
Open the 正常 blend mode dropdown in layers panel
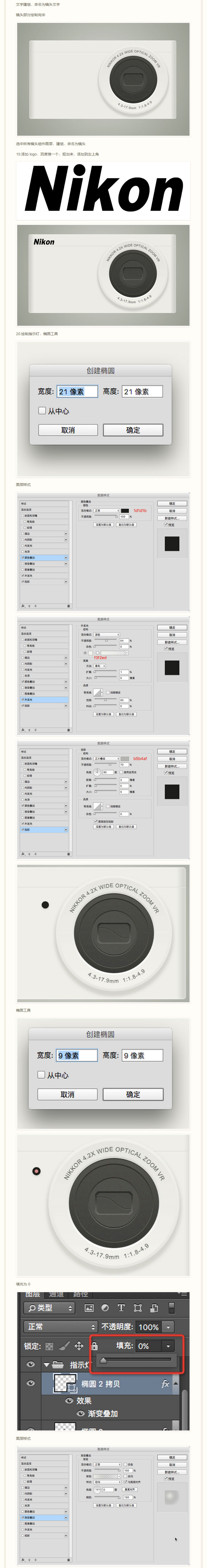pyautogui.click(x=60, y=1327)
